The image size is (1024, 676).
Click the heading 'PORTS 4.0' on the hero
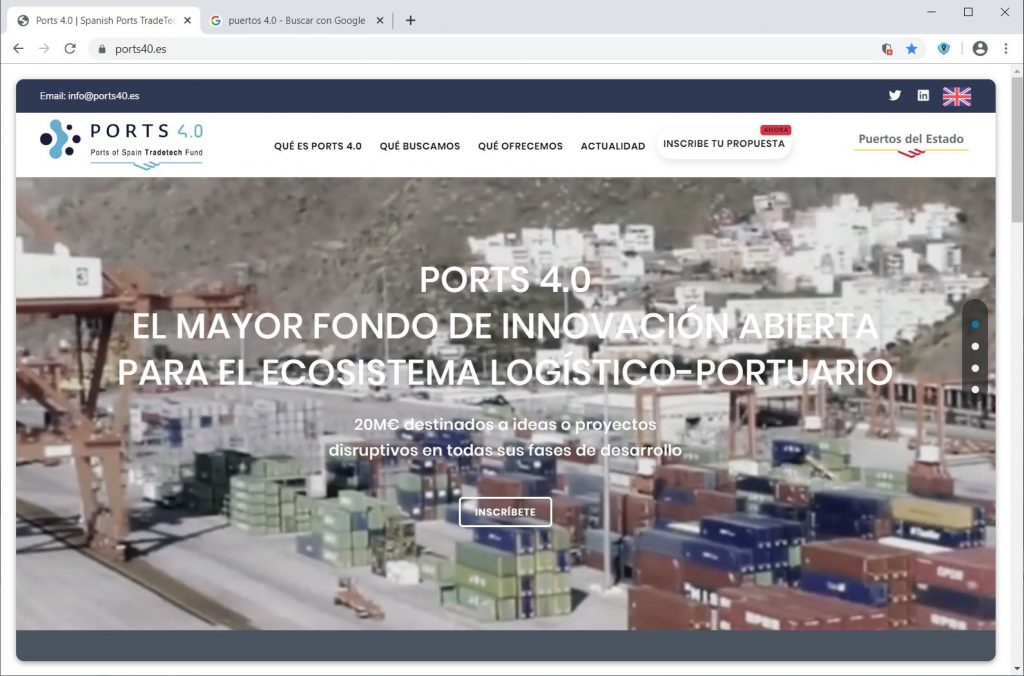[x=505, y=280]
